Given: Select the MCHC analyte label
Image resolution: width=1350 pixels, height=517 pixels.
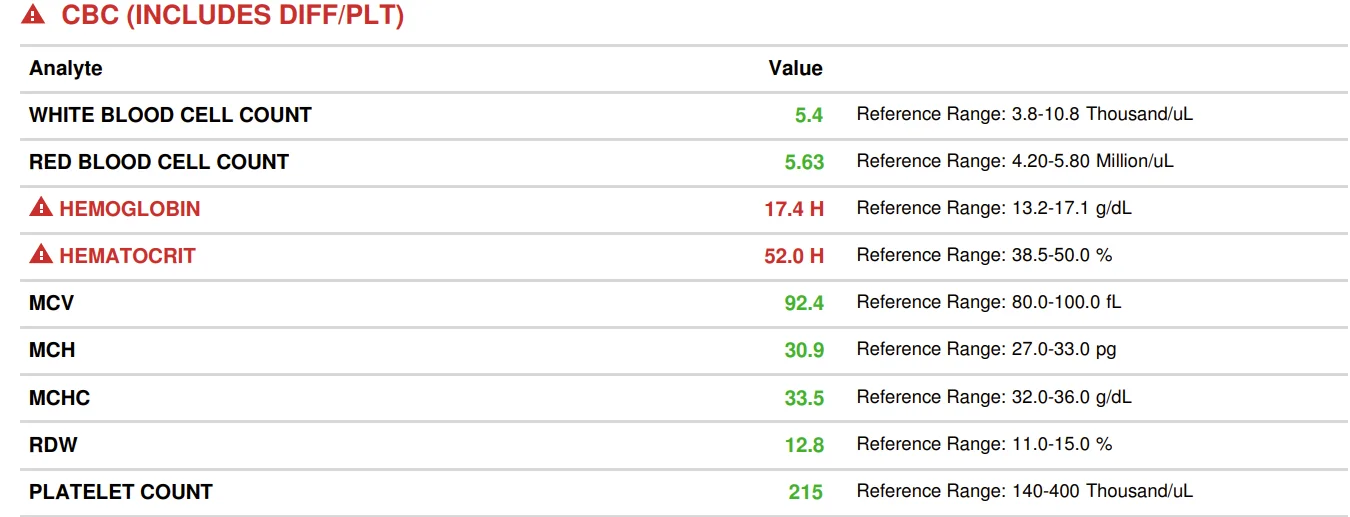Looking at the screenshot, I should tap(60, 398).
